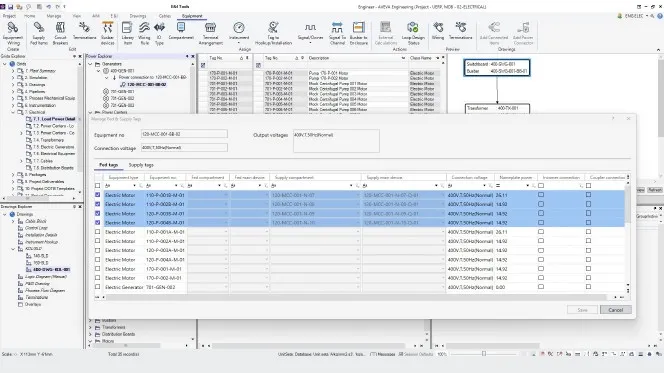Open the Home ribbon tab
The image size is (664, 373).
tap(30, 16)
